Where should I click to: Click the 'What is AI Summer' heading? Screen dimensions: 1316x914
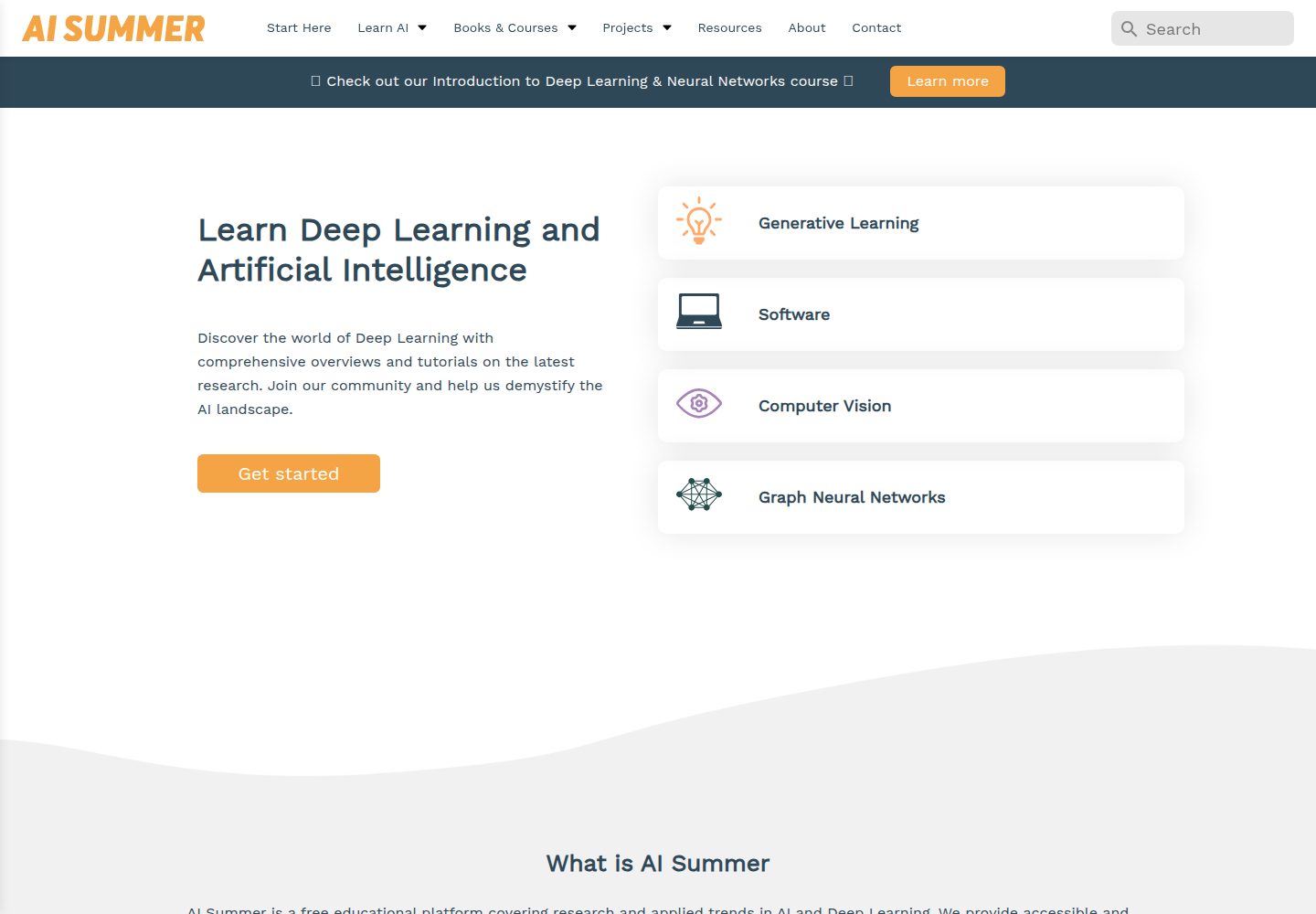pos(658,864)
